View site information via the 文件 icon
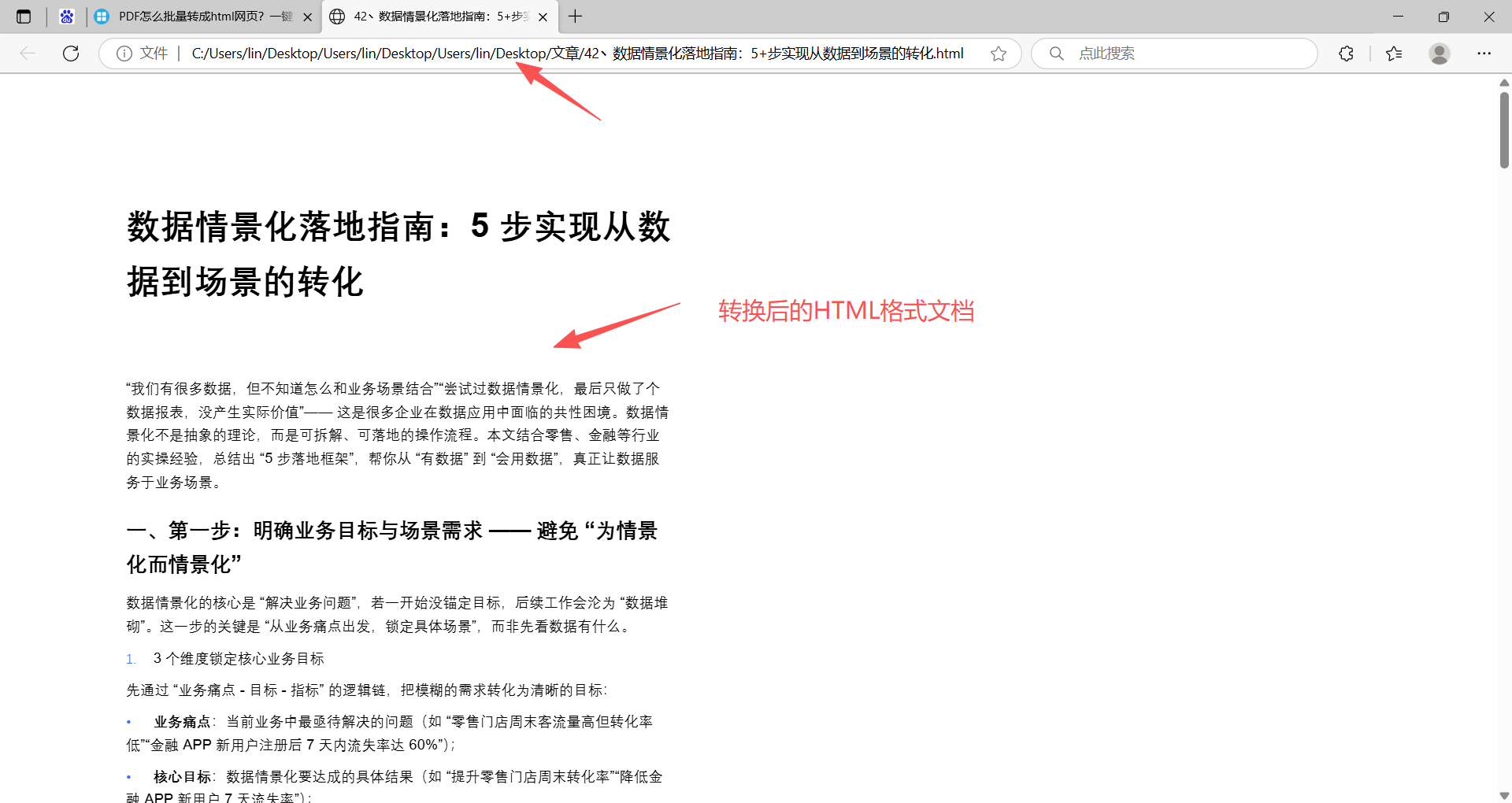Screen dimensions: 1512x803 tap(125, 53)
